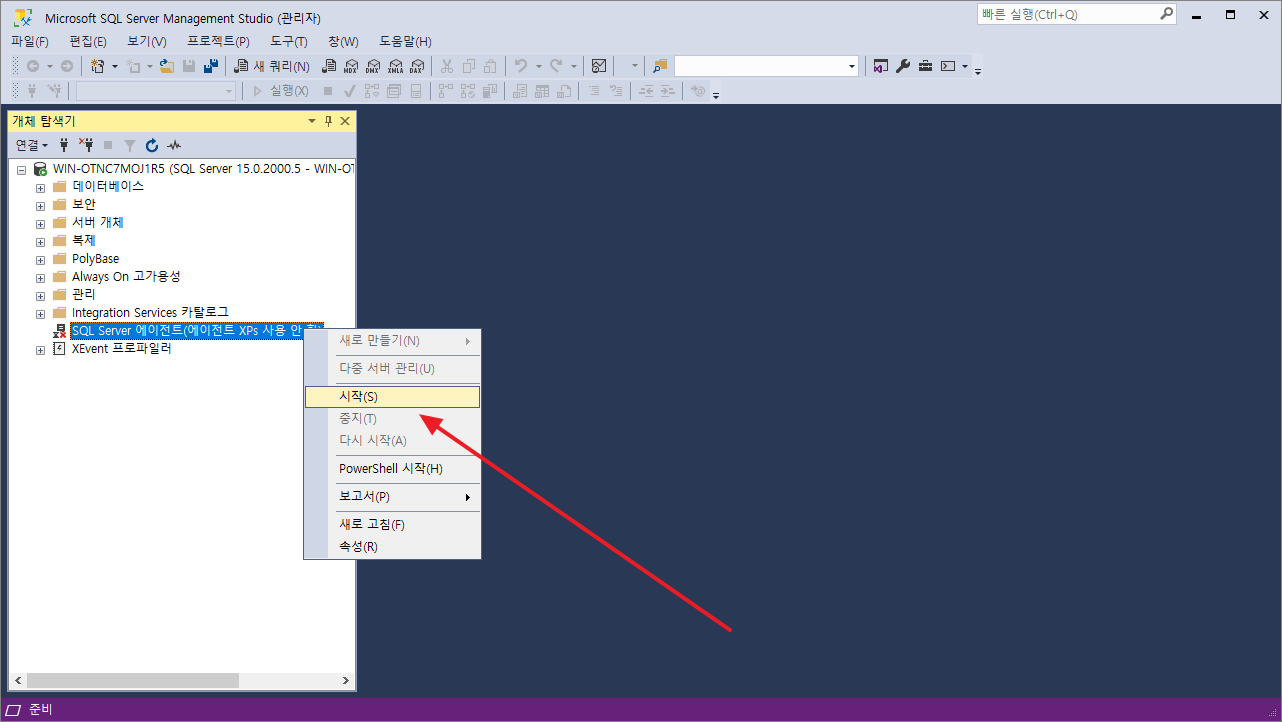Close the 개체 탐색기 panel
Screen dimensions: 1282x722
click(345, 121)
